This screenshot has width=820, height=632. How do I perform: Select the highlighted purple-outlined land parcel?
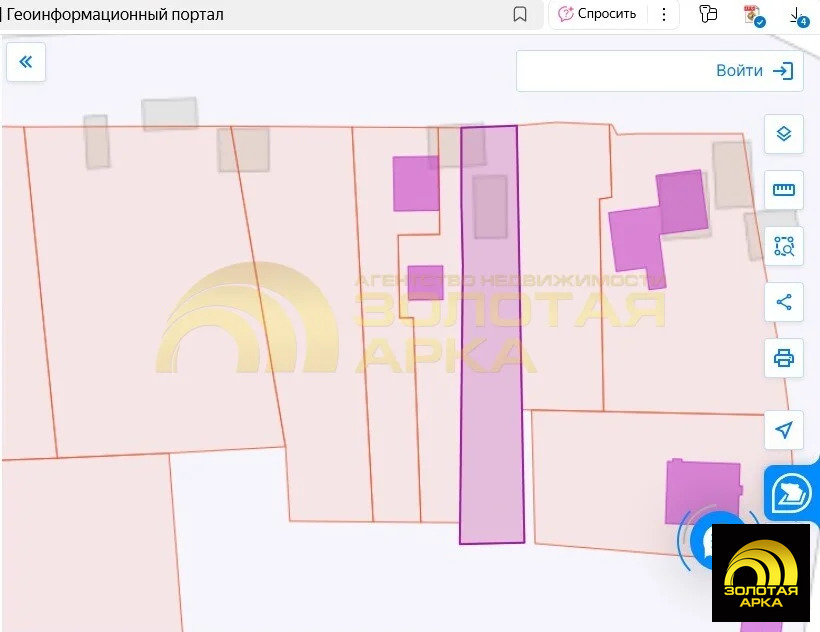pos(490,400)
